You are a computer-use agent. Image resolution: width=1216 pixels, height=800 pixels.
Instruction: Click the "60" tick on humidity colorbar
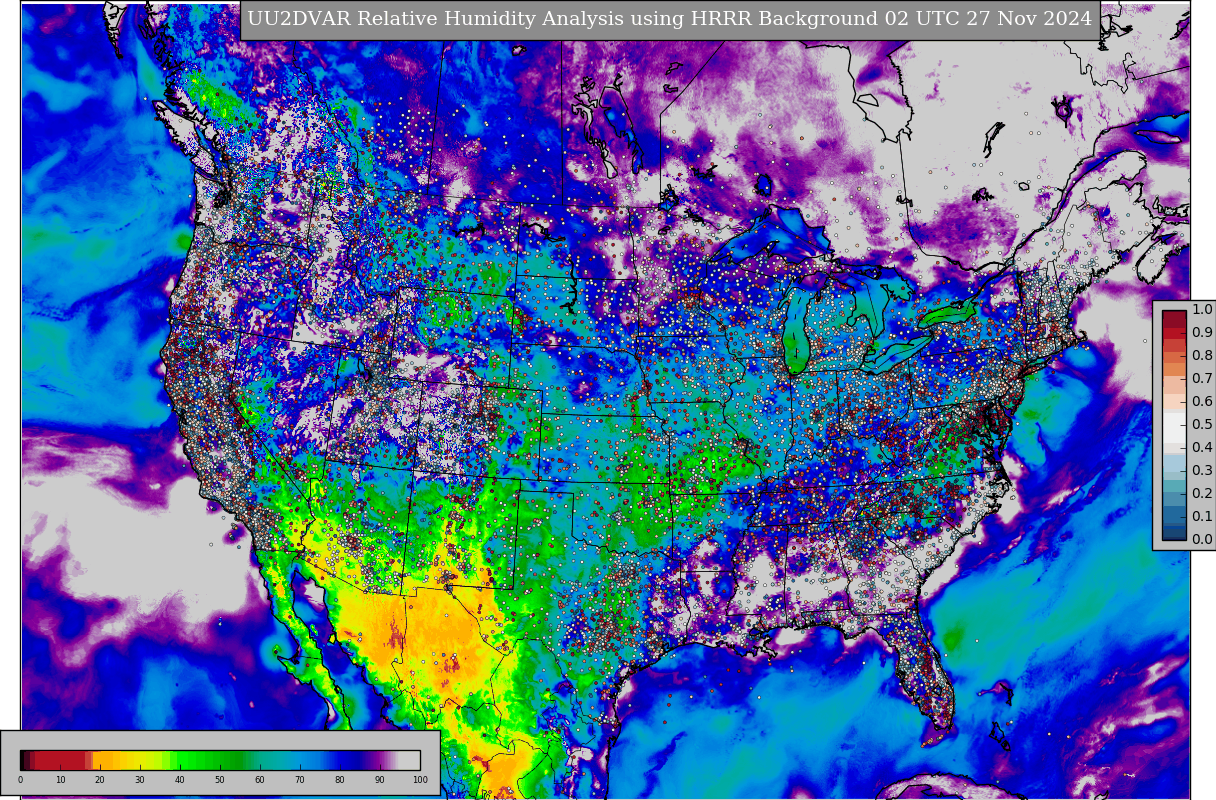[x=260, y=780]
